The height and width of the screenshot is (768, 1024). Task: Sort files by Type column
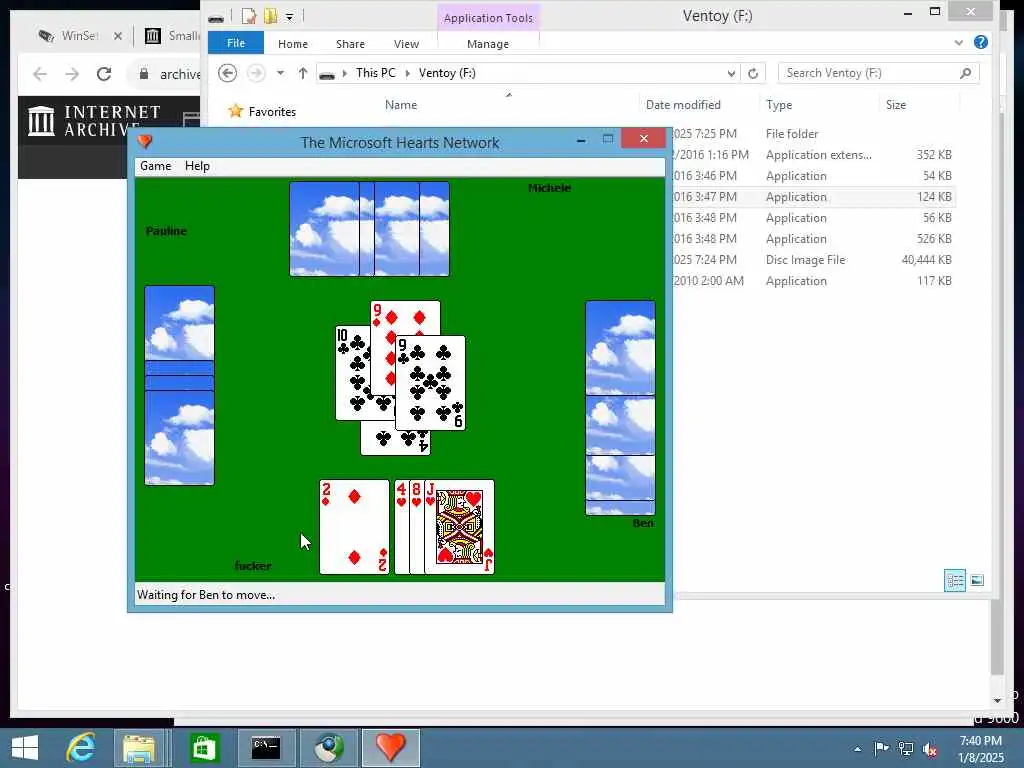coord(779,104)
